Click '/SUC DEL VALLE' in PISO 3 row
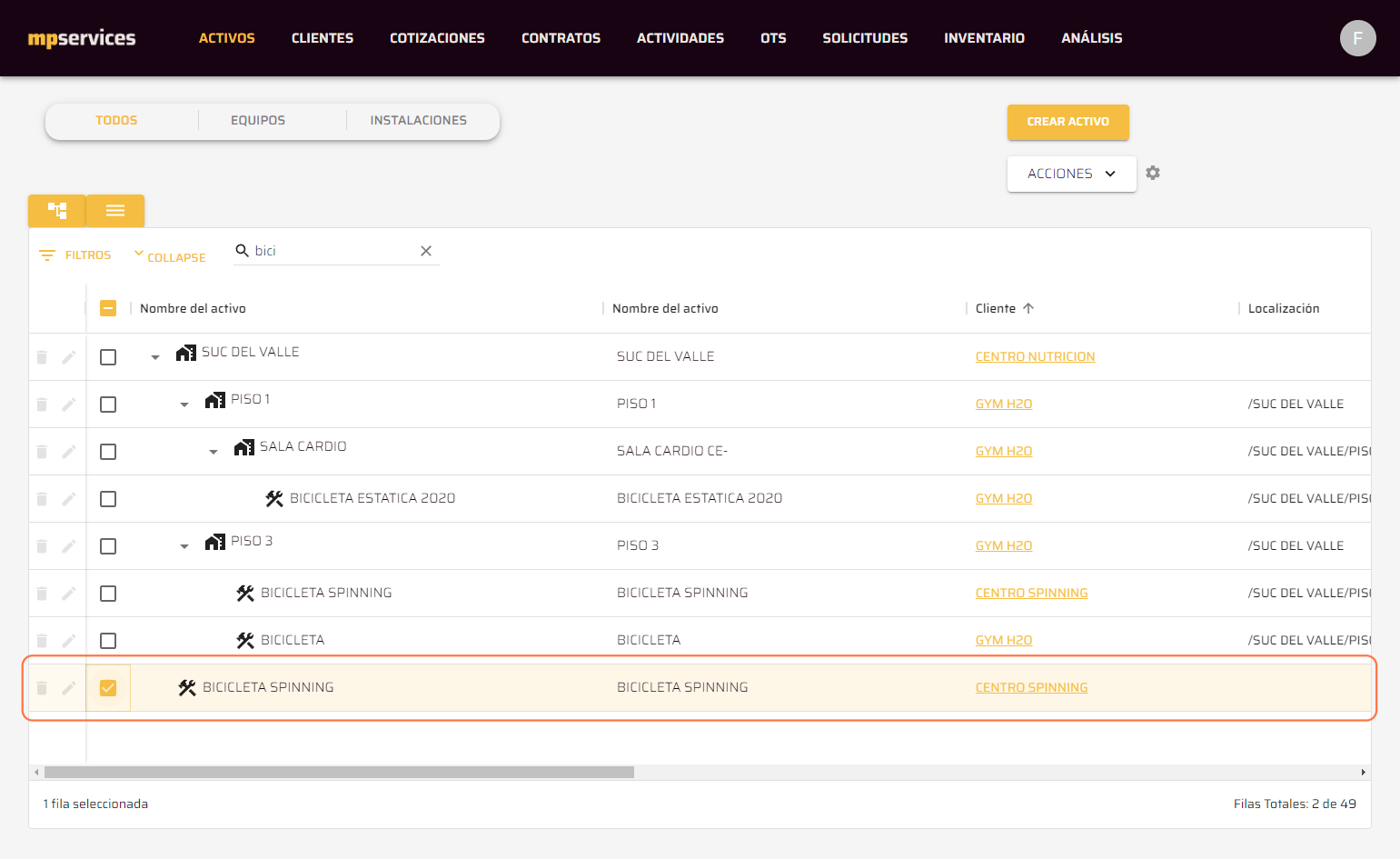Screen dimensions: 1400x859 (1296, 545)
